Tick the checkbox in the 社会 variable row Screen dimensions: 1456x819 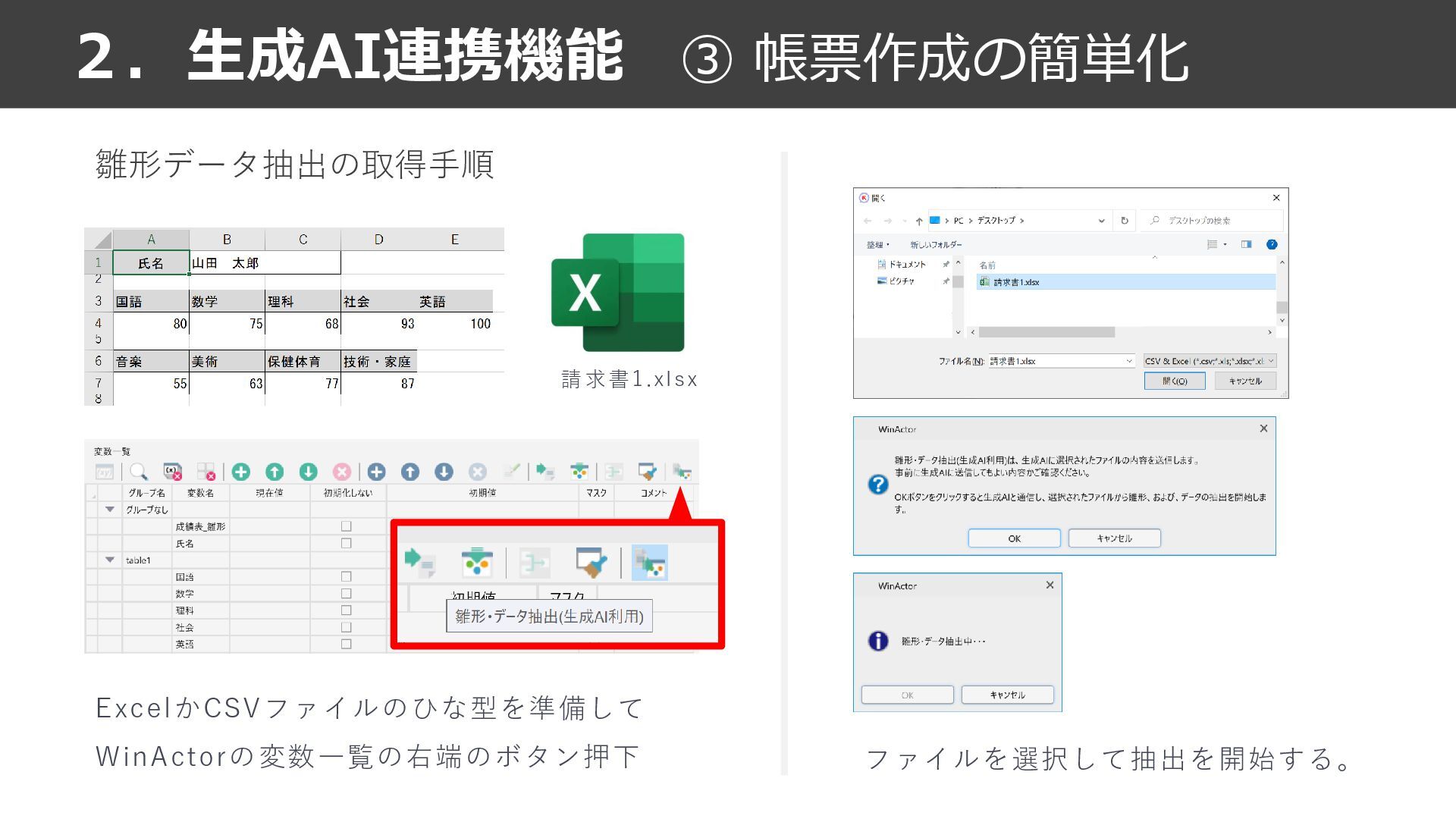[347, 627]
